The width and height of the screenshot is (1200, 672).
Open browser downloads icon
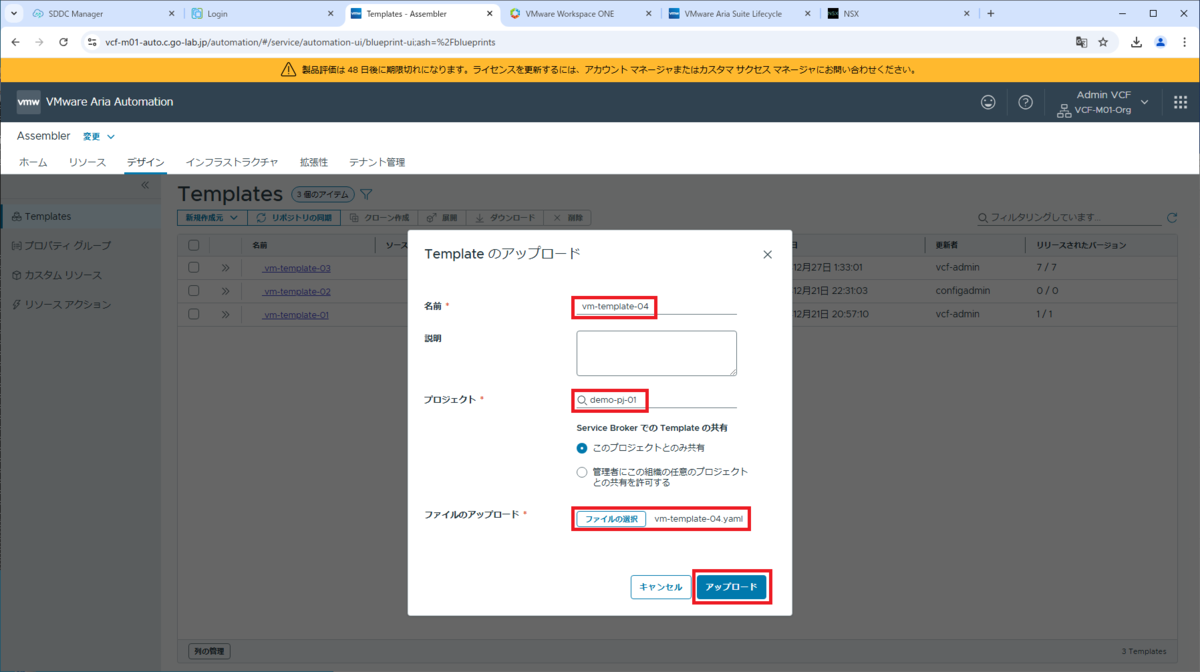pyautogui.click(x=1137, y=43)
